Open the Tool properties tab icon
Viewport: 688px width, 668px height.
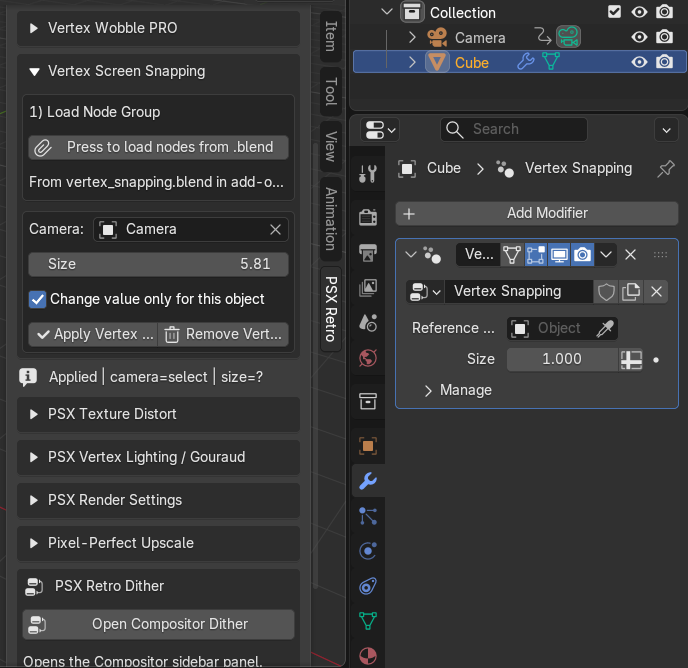pyautogui.click(x=368, y=174)
